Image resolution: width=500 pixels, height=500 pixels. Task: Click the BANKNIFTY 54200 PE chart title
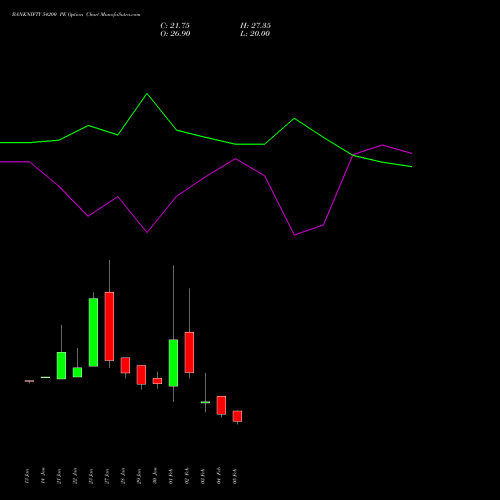coord(76,15)
